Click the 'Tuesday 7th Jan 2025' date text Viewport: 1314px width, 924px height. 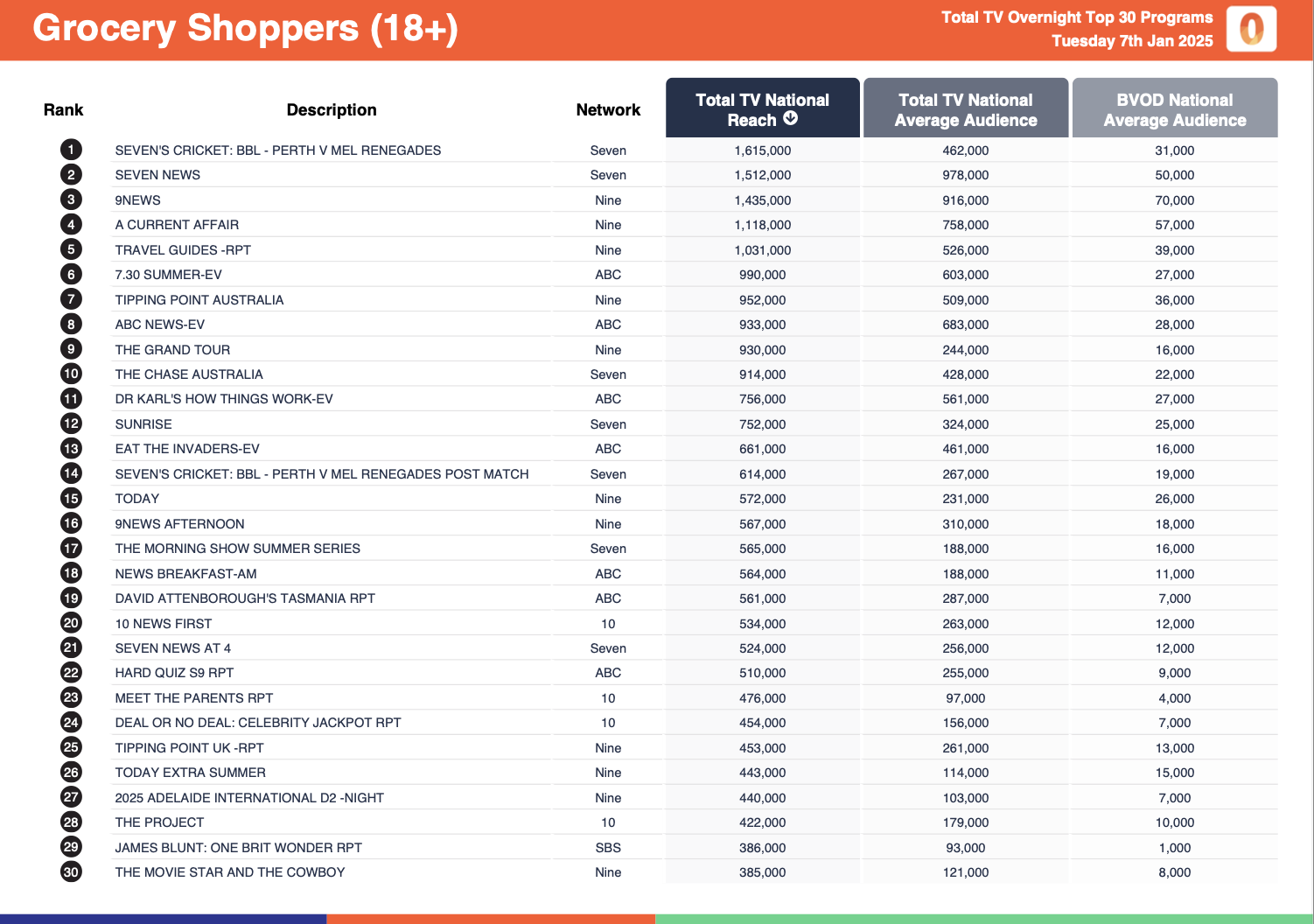[1132, 41]
